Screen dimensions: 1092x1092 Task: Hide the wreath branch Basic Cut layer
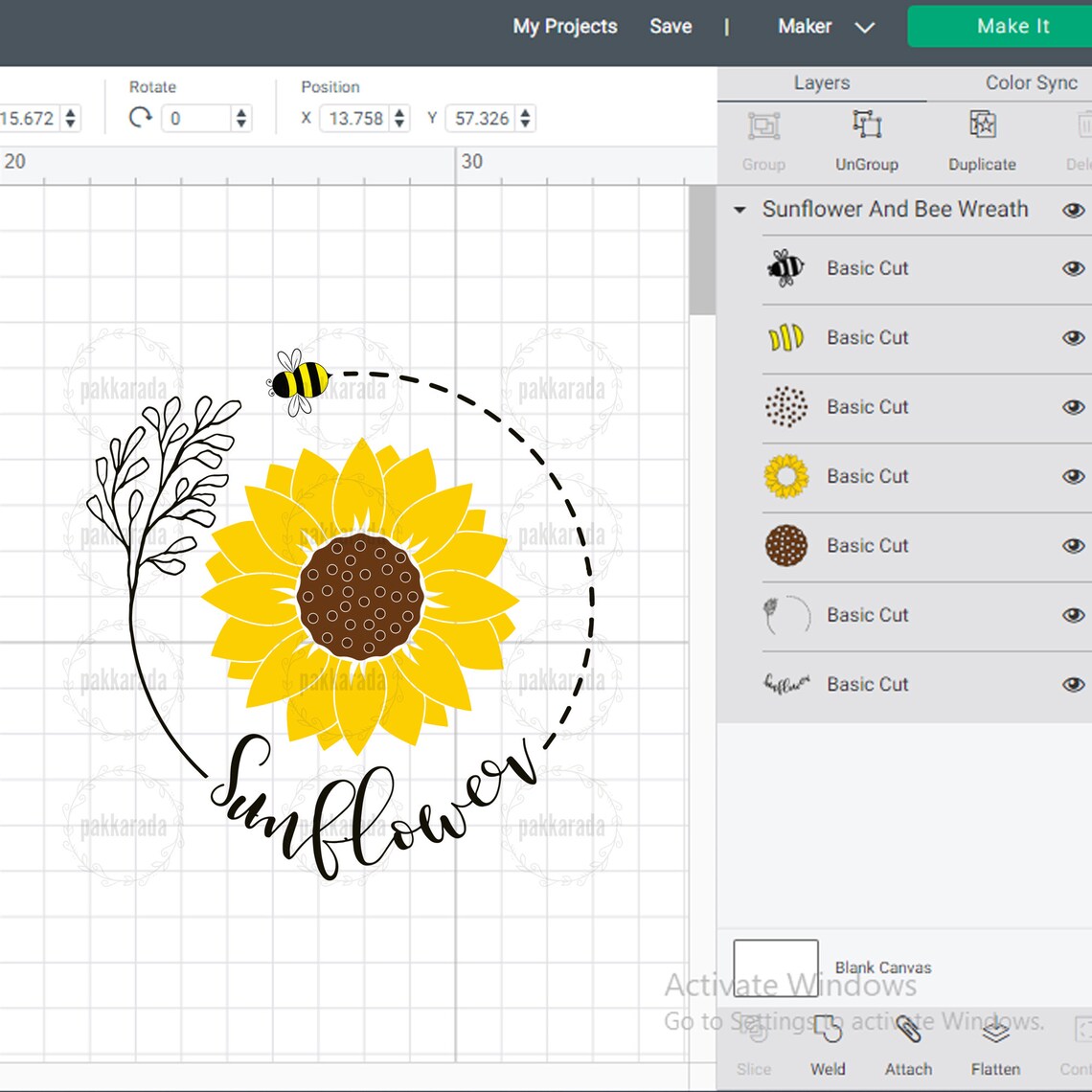click(1073, 615)
